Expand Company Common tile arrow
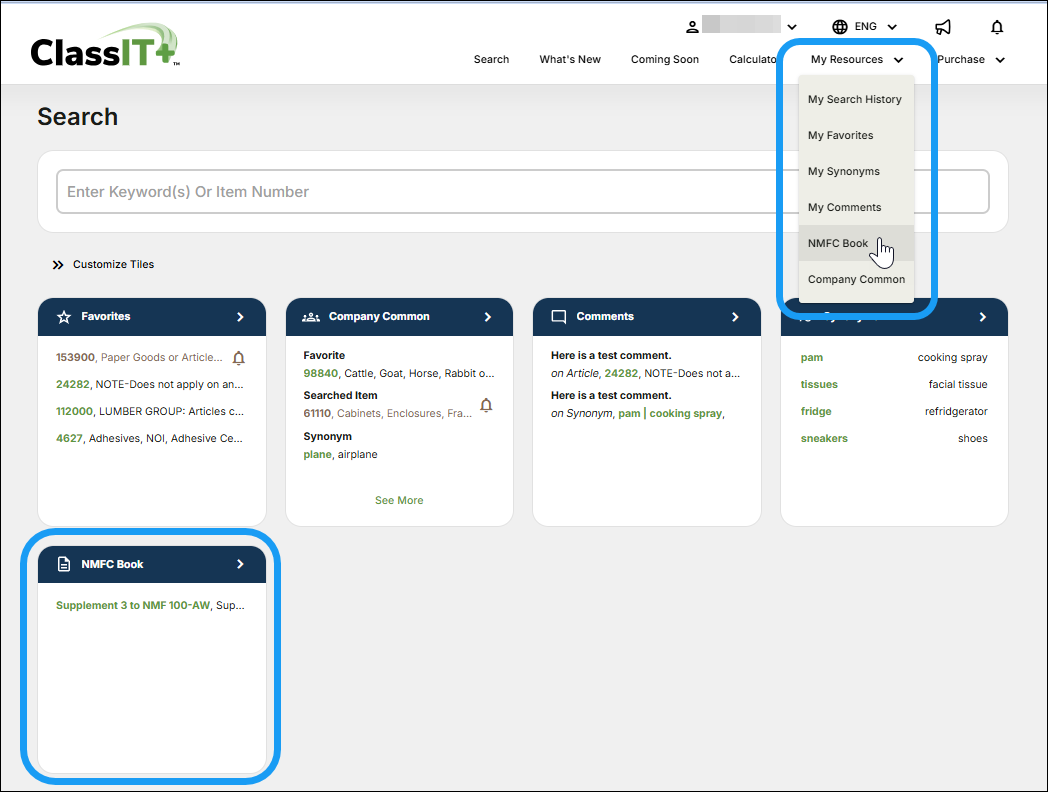The width and height of the screenshot is (1048, 792). tap(488, 316)
